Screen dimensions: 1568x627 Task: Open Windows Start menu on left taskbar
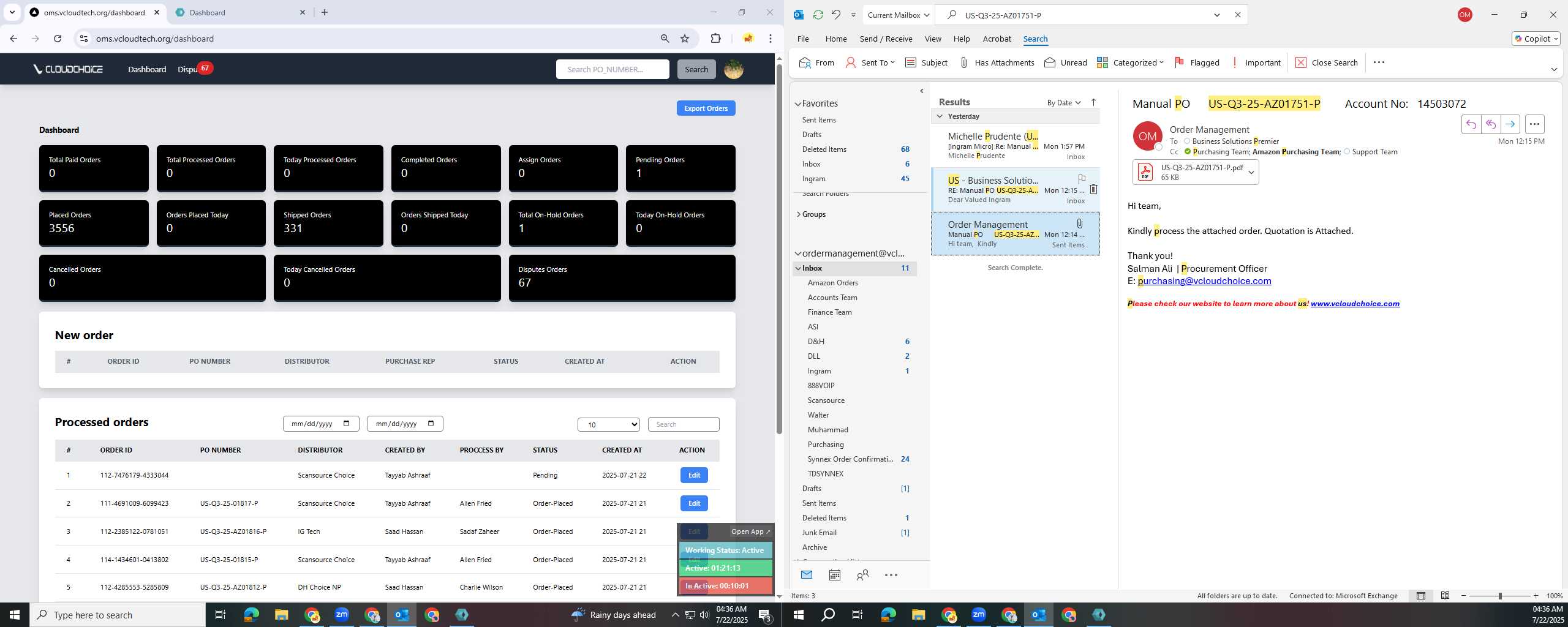click(15, 615)
